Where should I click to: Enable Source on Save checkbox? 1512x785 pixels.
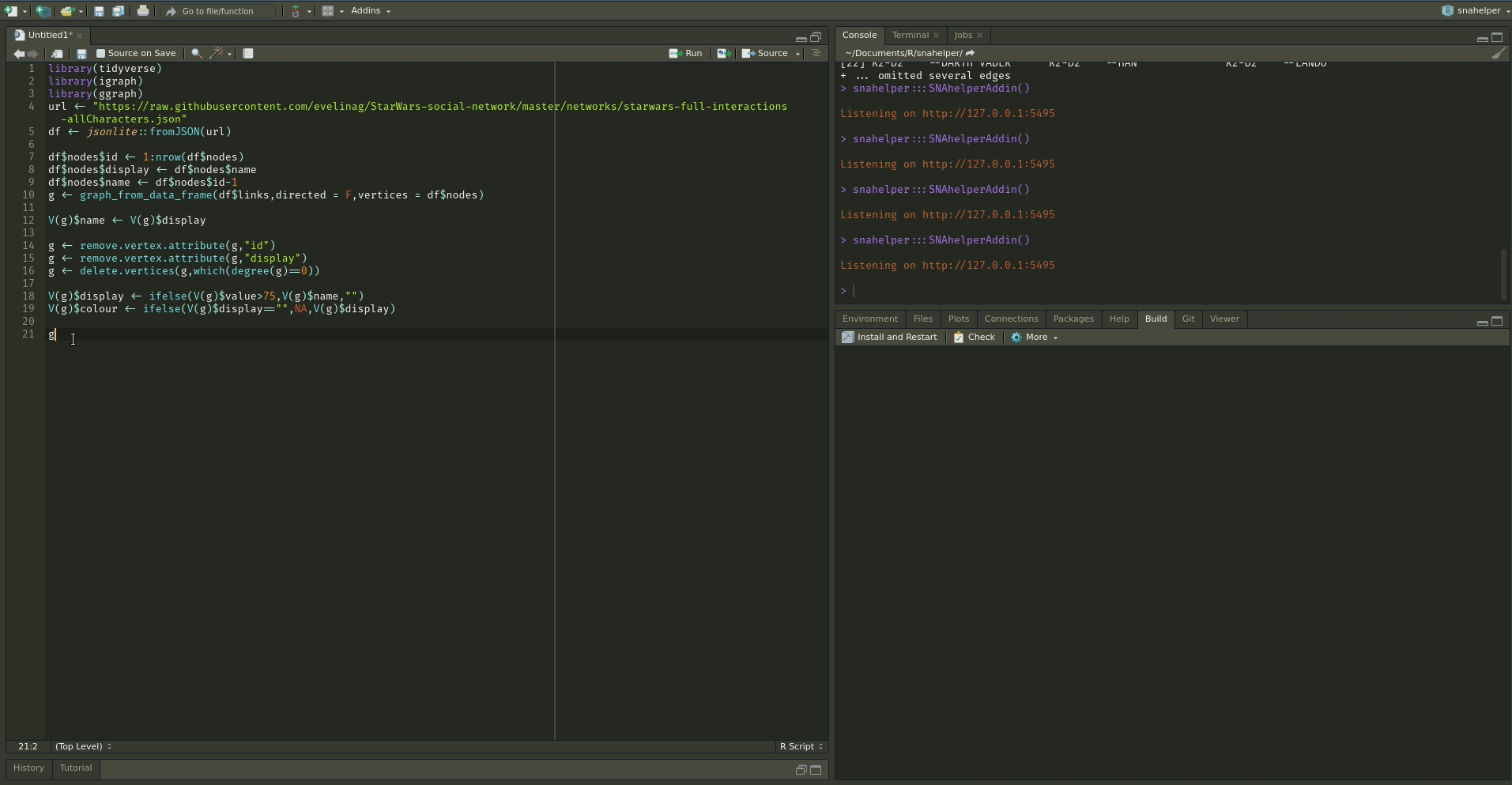point(100,54)
